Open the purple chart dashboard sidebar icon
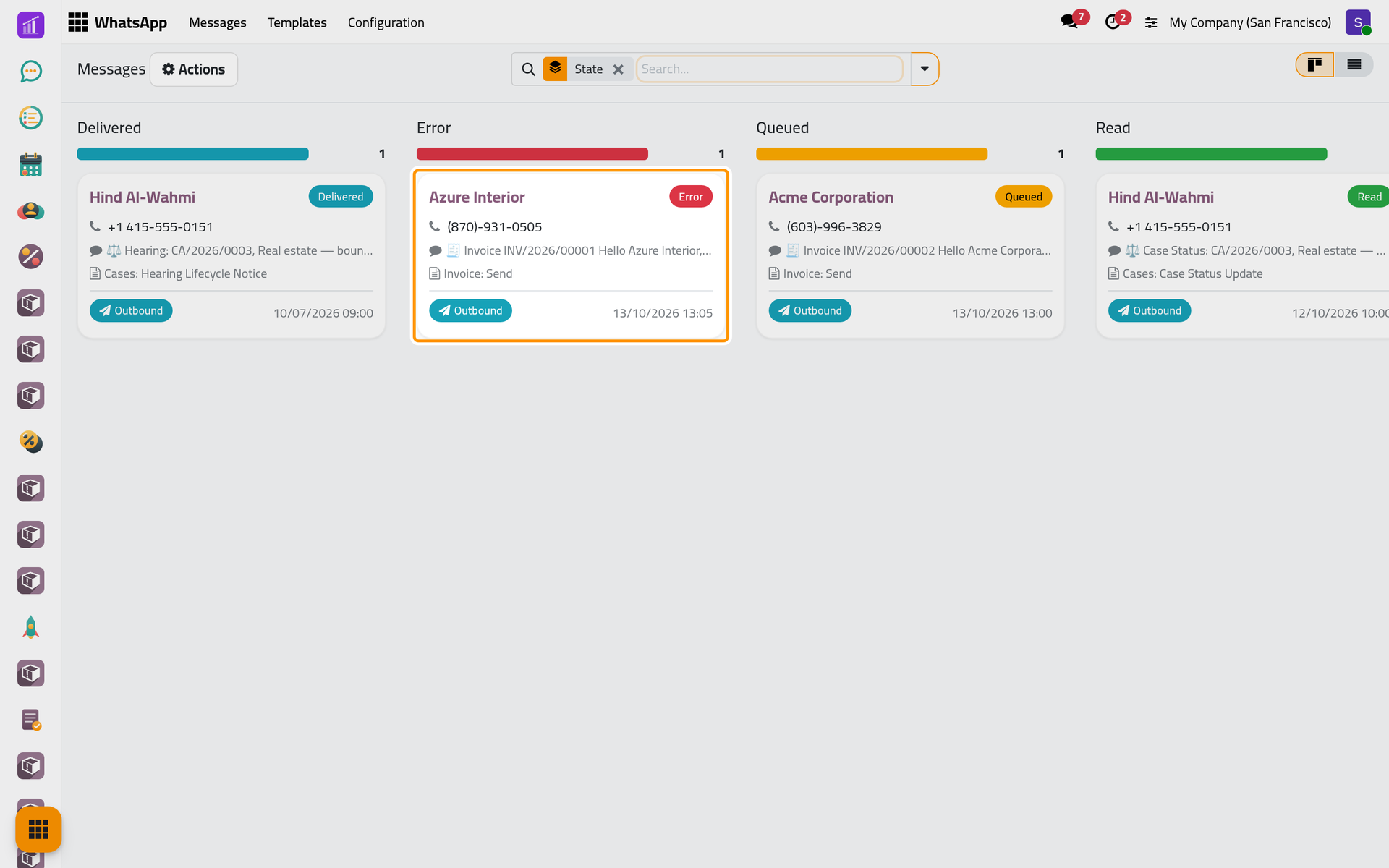The width and height of the screenshot is (1389, 868). point(30,25)
